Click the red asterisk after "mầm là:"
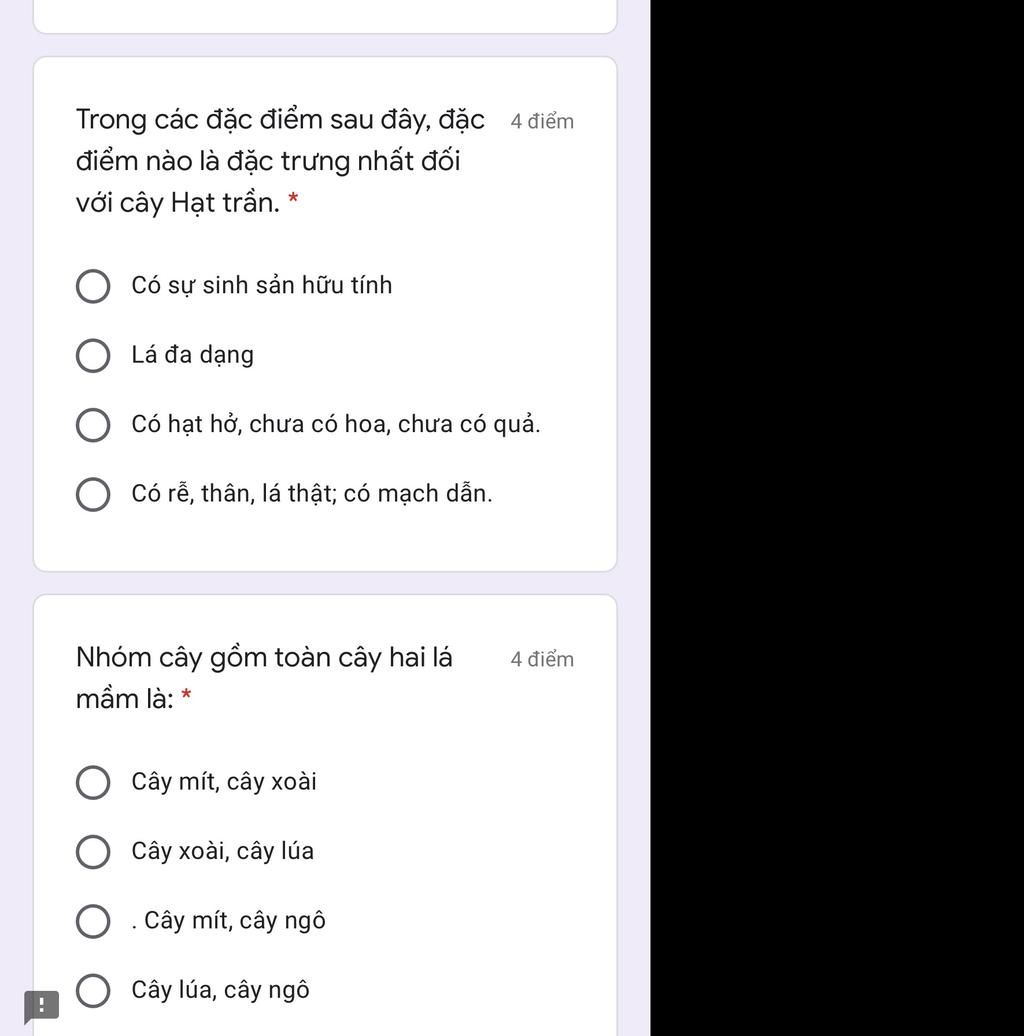The height and width of the screenshot is (1036, 1024). coord(186,696)
